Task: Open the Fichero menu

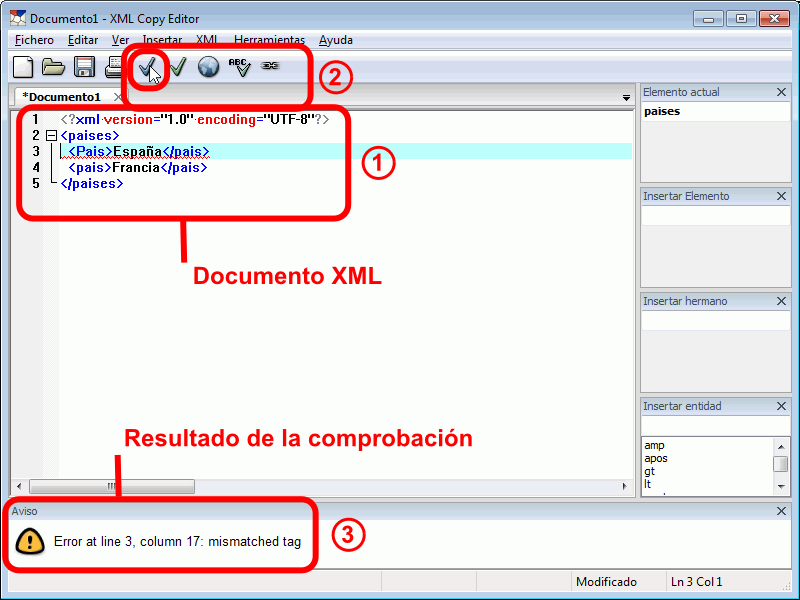Action: click(35, 40)
